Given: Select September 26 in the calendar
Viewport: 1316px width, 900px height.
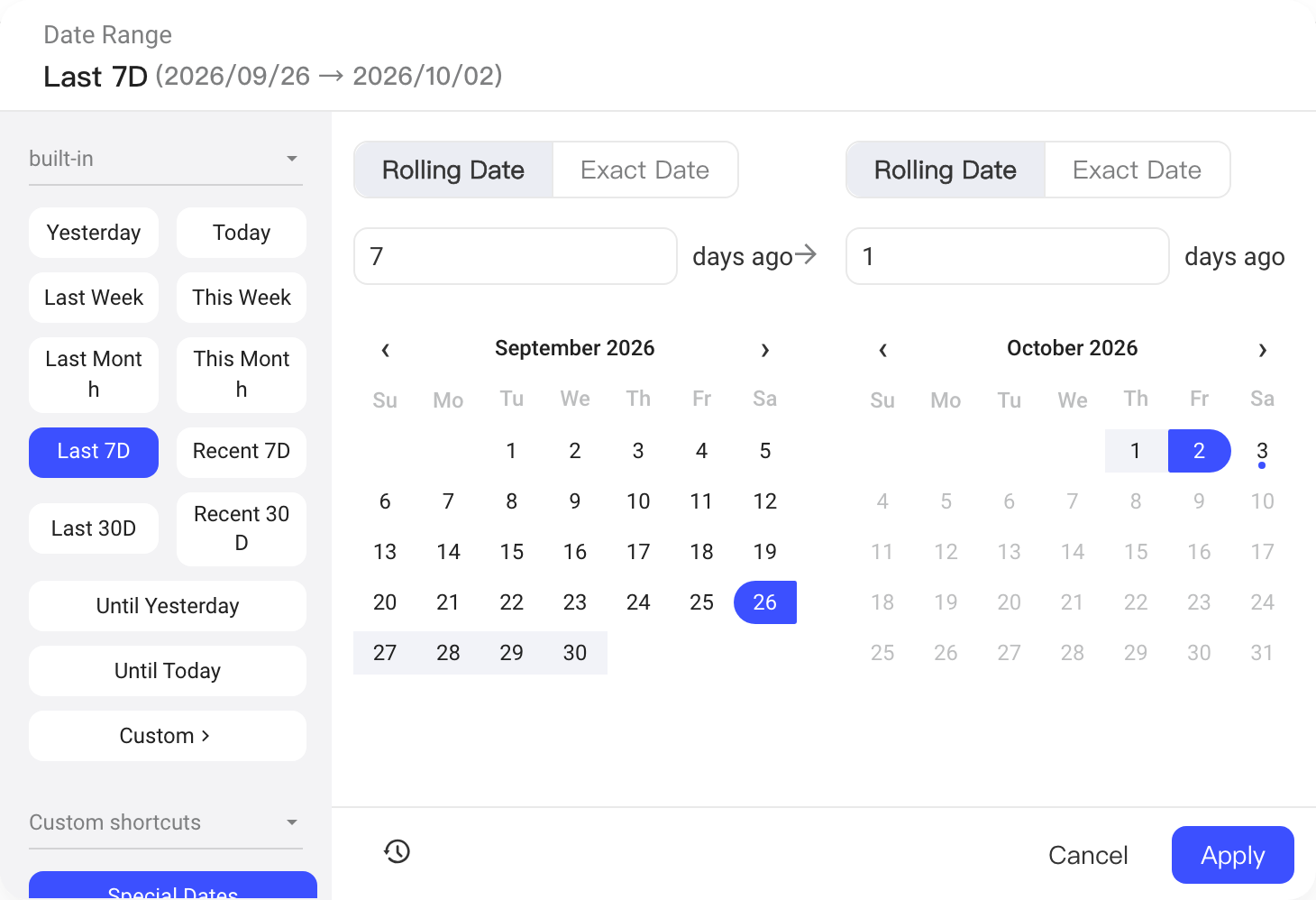Looking at the screenshot, I should pyautogui.click(x=765, y=602).
